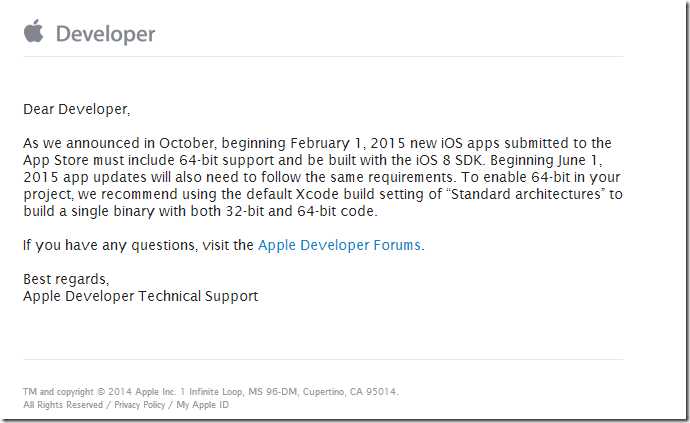
Task: Click the Apple logo icon
Action: pos(34,32)
